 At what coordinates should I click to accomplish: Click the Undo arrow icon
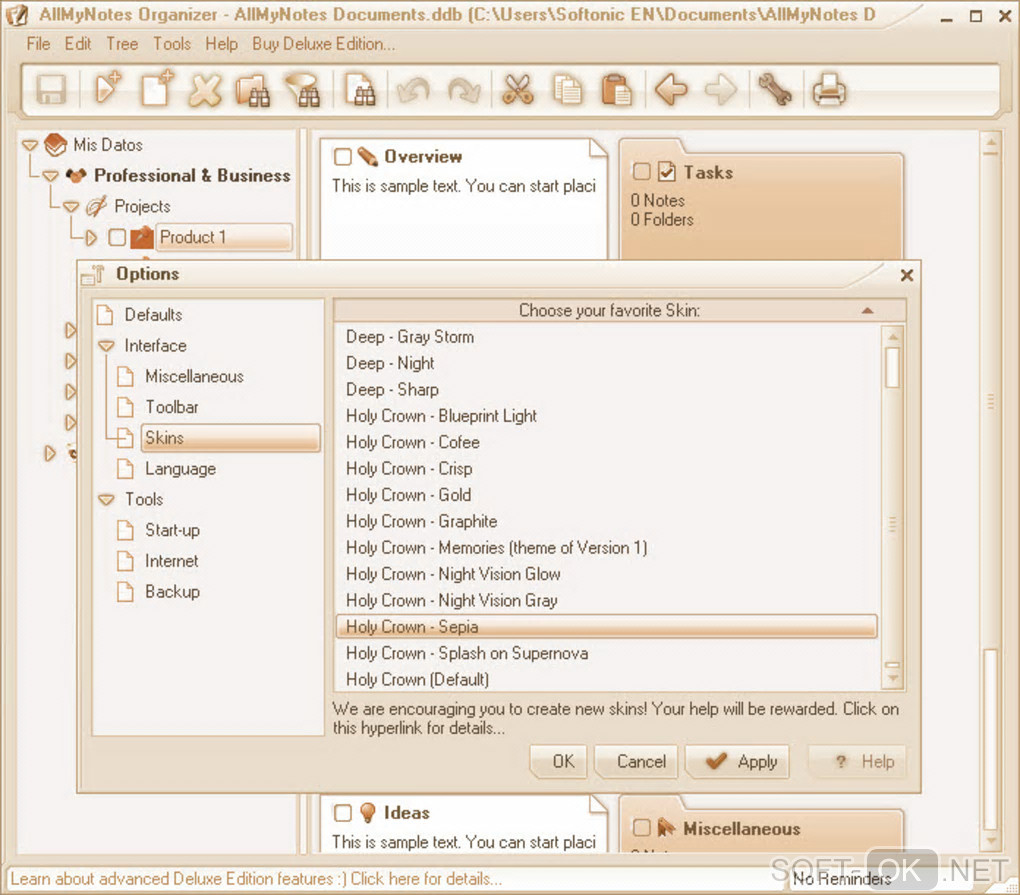click(414, 90)
